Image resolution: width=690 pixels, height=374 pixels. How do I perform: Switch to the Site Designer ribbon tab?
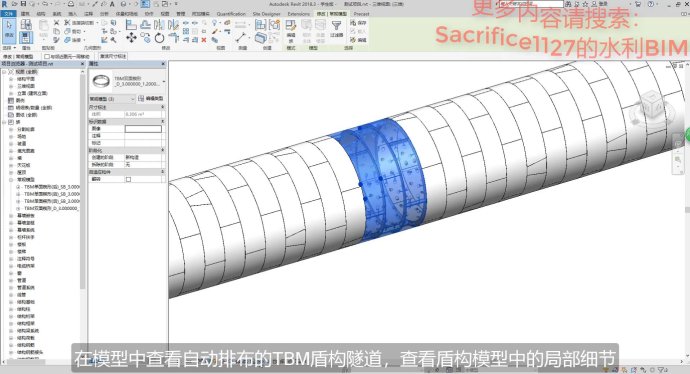(266, 14)
